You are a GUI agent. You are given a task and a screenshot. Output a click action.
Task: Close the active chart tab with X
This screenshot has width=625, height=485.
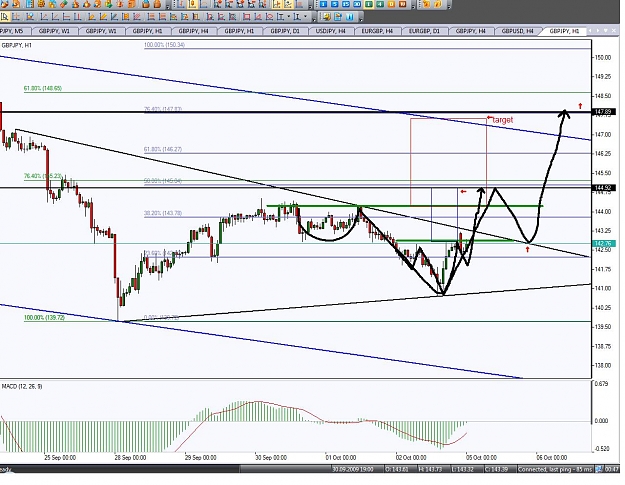[614, 31]
